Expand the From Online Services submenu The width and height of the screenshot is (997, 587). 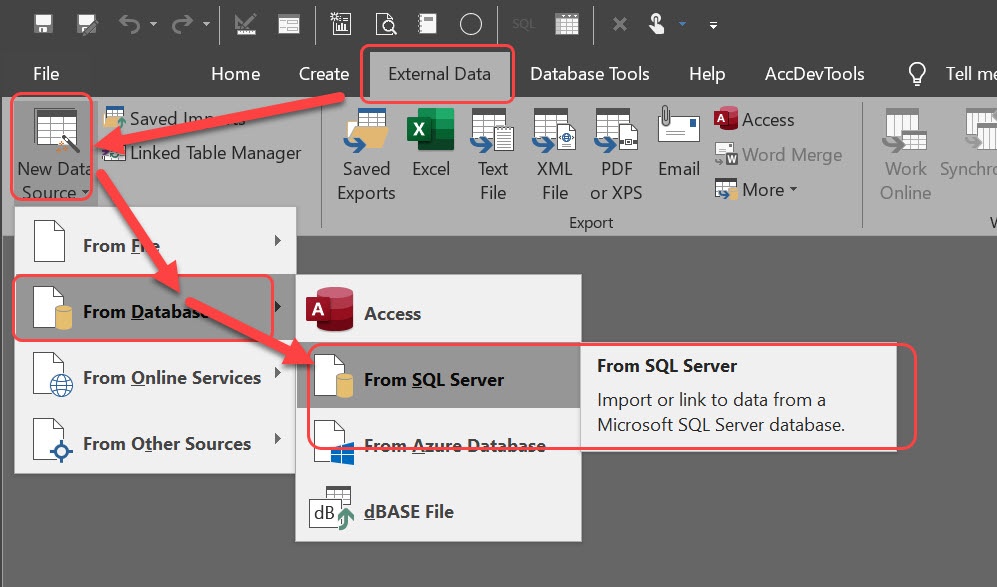pyautogui.click(x=156, y=375)
